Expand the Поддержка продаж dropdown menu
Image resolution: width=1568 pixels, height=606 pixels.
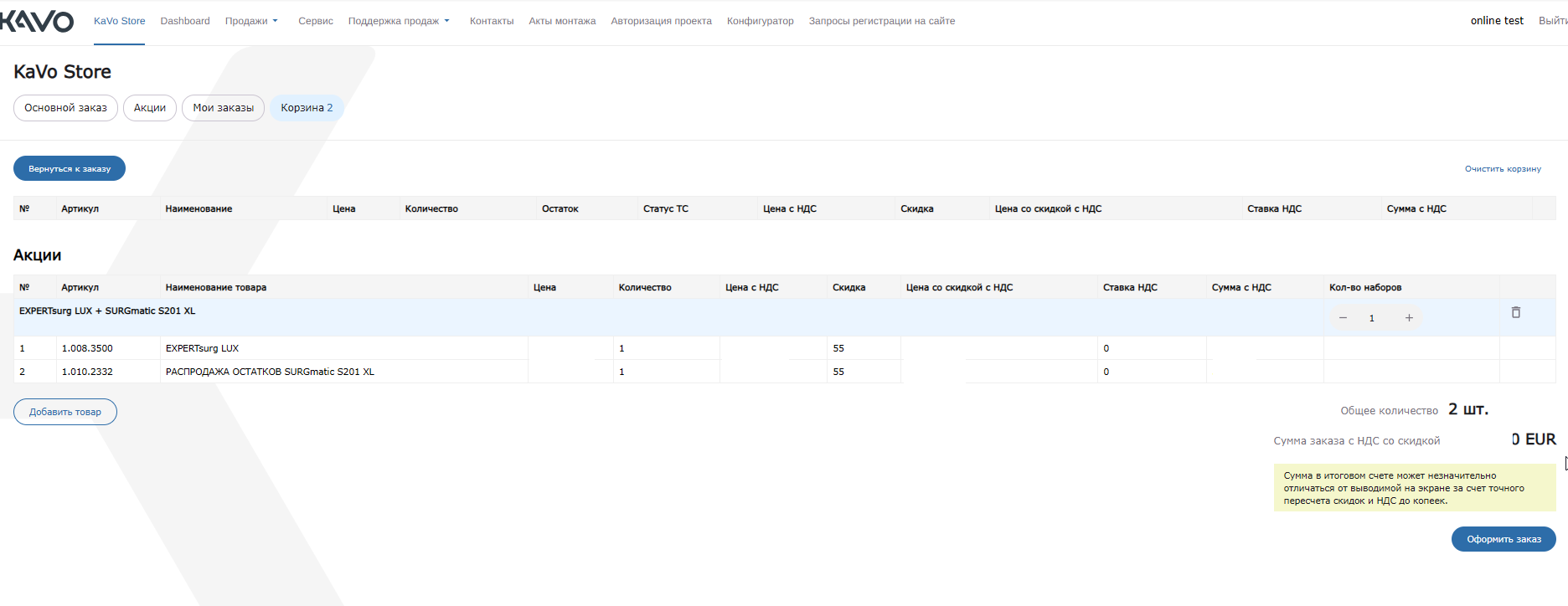399,21
